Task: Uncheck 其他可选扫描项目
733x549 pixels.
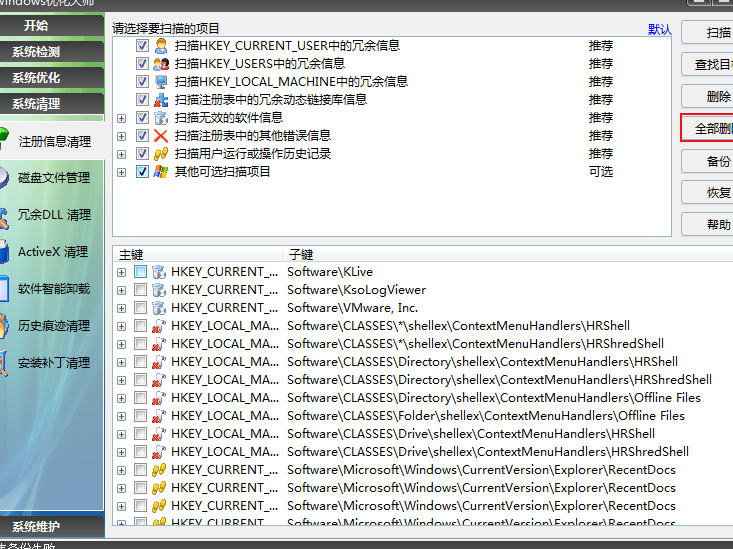Action: point(142,172)
